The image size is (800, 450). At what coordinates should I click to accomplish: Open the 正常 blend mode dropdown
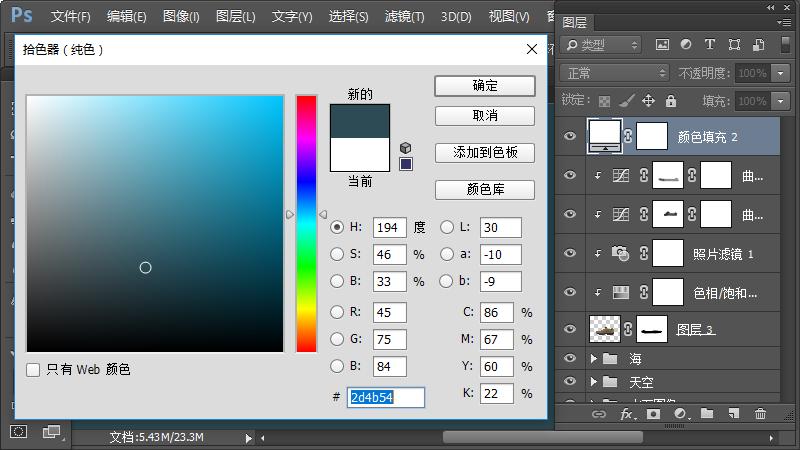[614, 73]
